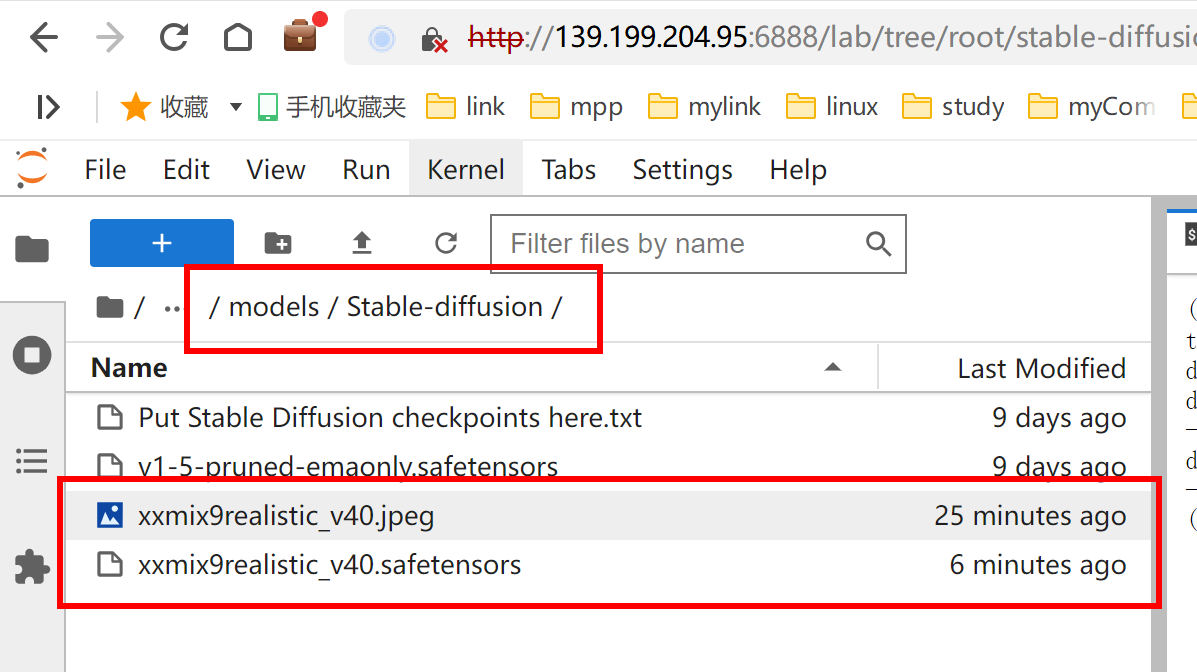This screenshot has height=672, width=1197.
Task: Open the Extension Manager puzzle icon
Action: (32, 567)
